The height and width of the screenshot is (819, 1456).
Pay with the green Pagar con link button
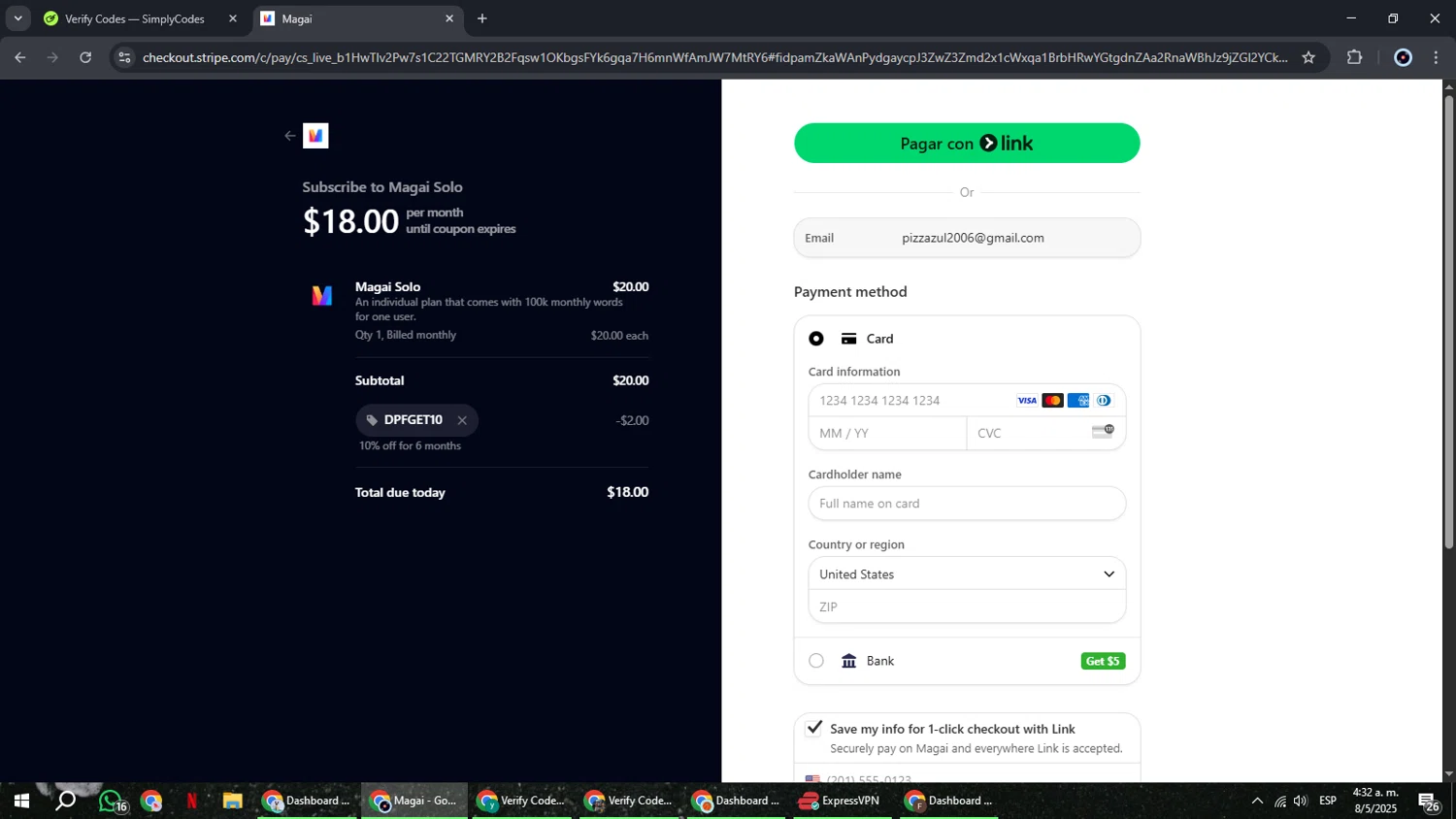pyautogui.click(x=967, y=143)
